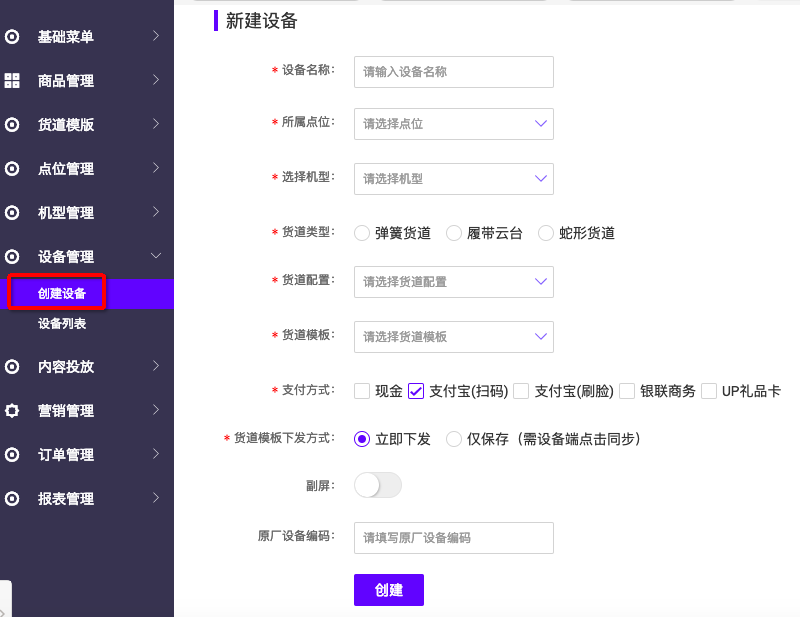Select the 立即下发 radio button
The width and height of the screenshot is (800, 617).
click(362, 439)
